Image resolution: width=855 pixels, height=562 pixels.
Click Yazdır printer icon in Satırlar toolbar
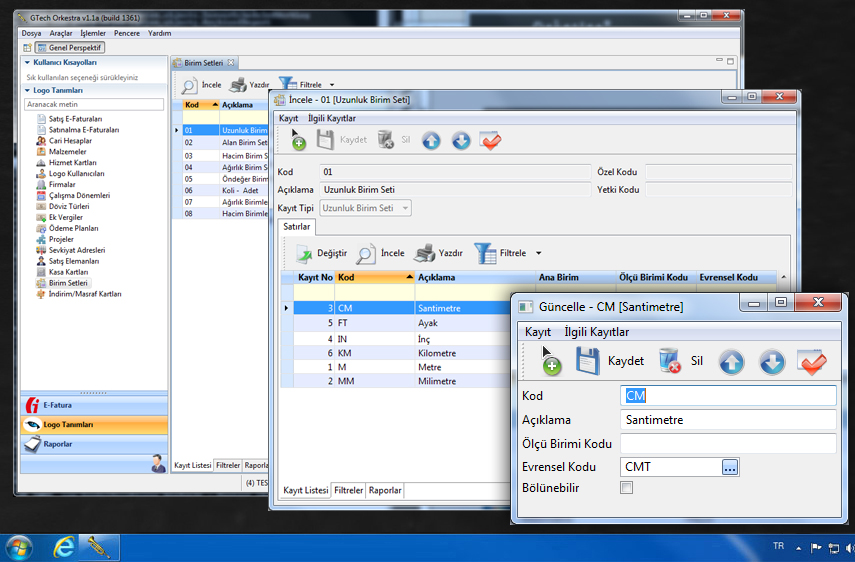click(424, 253)
